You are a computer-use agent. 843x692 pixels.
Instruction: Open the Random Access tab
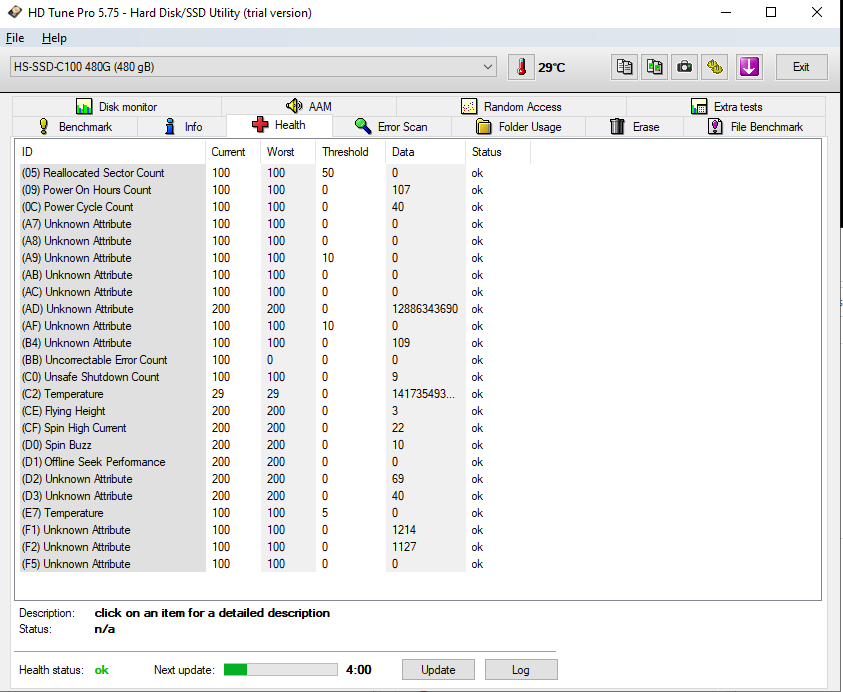pyautogui.click(x=511, y=106)
